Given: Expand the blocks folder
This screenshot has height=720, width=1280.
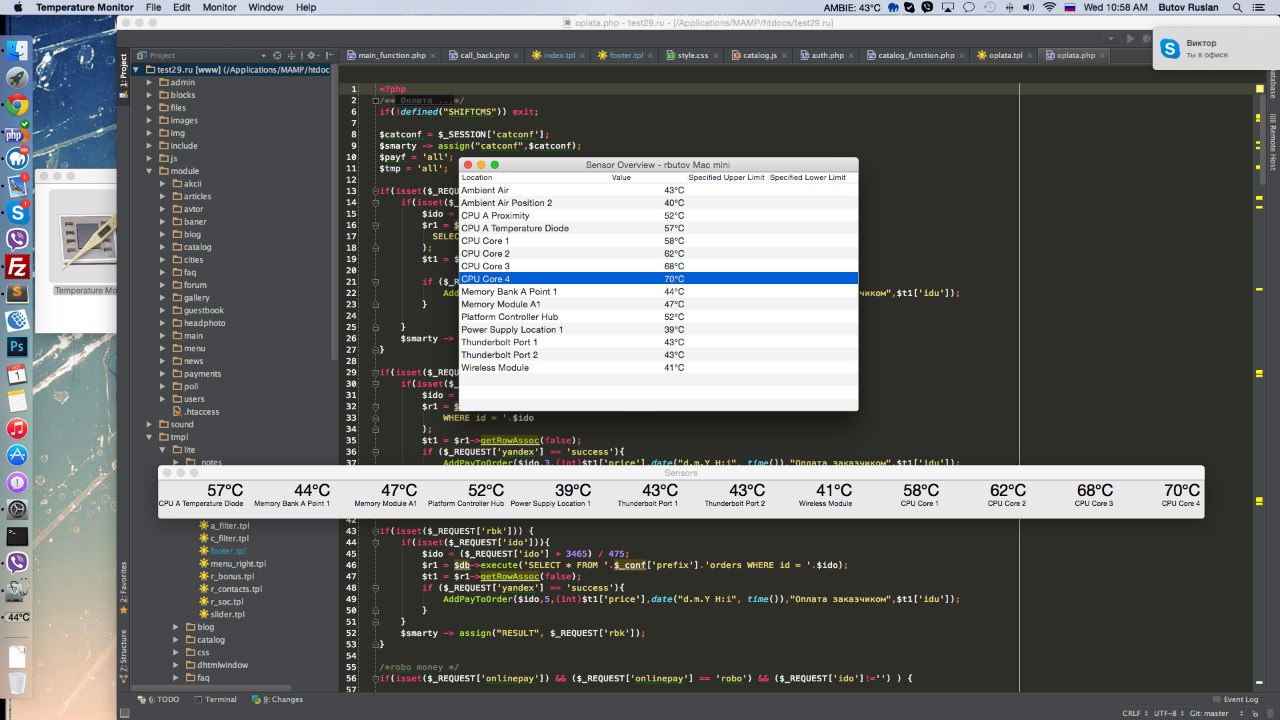Looking at the screenshot, I should pyautogui.click(x=150, y=95).
